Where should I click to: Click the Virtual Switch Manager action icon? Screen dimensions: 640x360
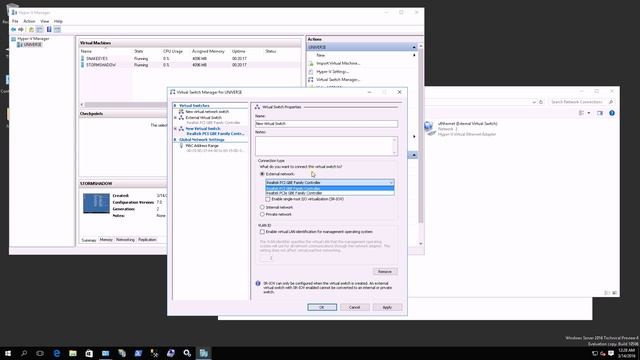311,80
